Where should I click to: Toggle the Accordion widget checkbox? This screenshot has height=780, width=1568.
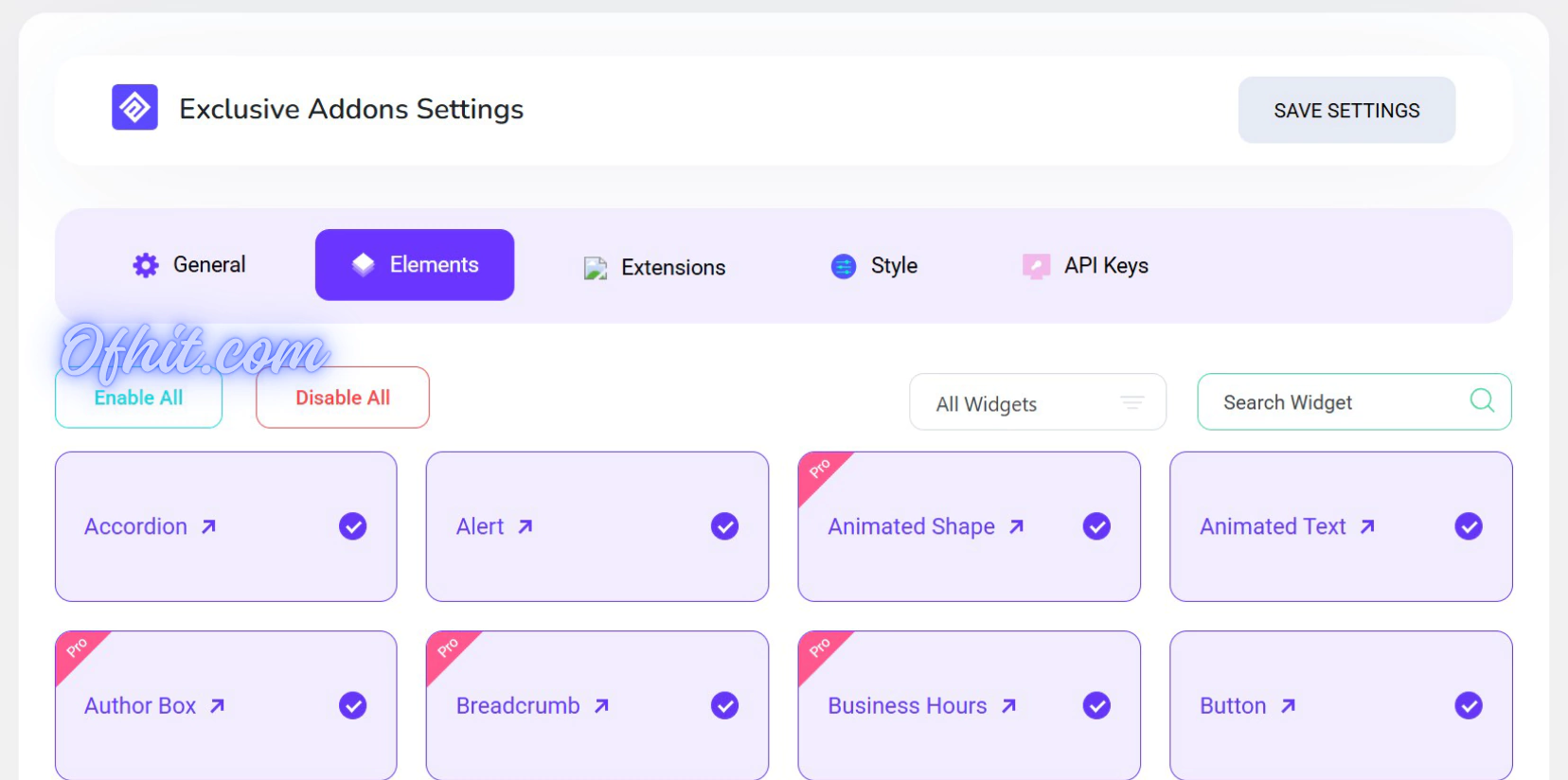(353, 526)
